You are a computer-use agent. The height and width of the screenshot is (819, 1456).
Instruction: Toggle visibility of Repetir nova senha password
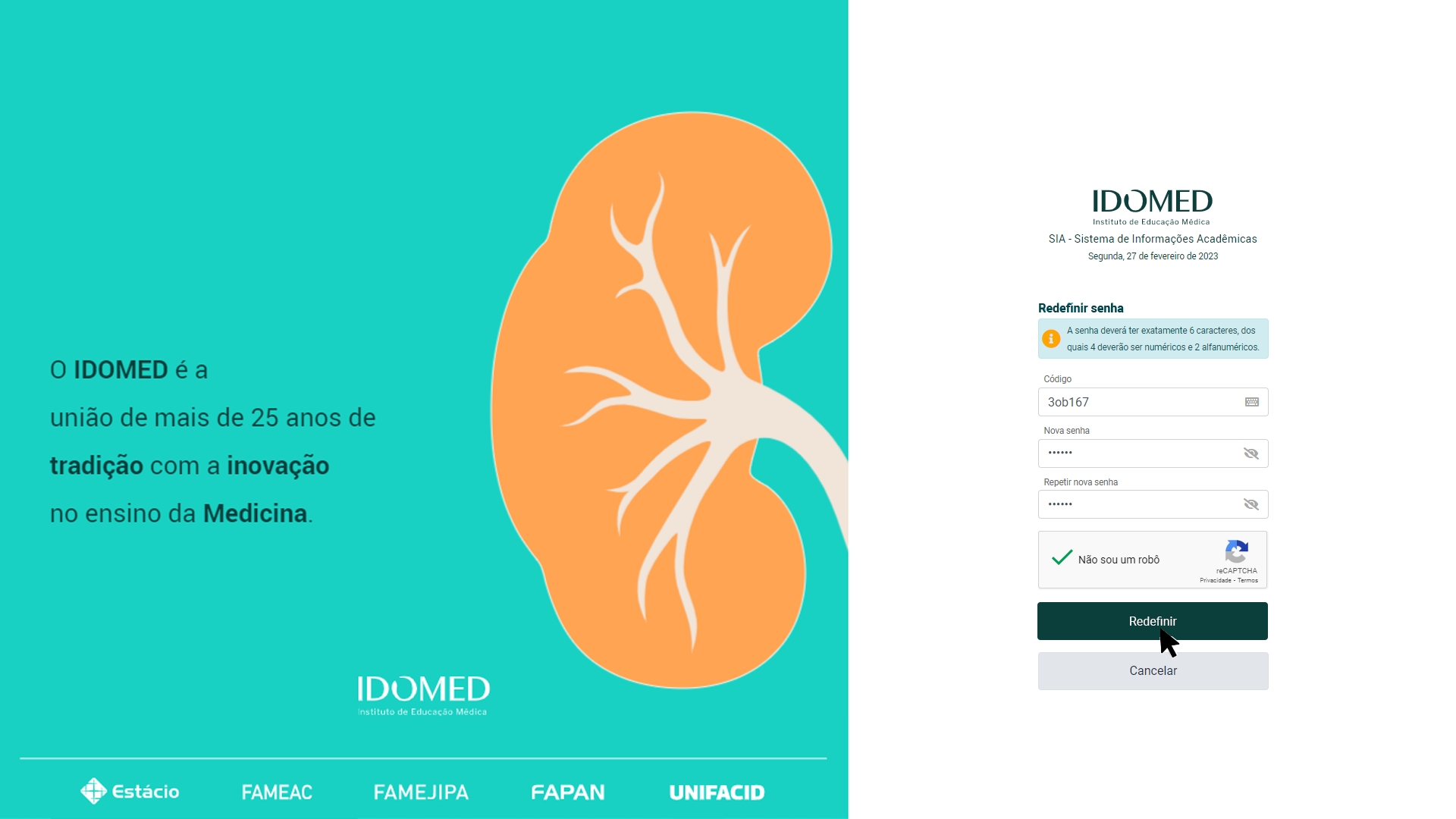pos(1251,504)
